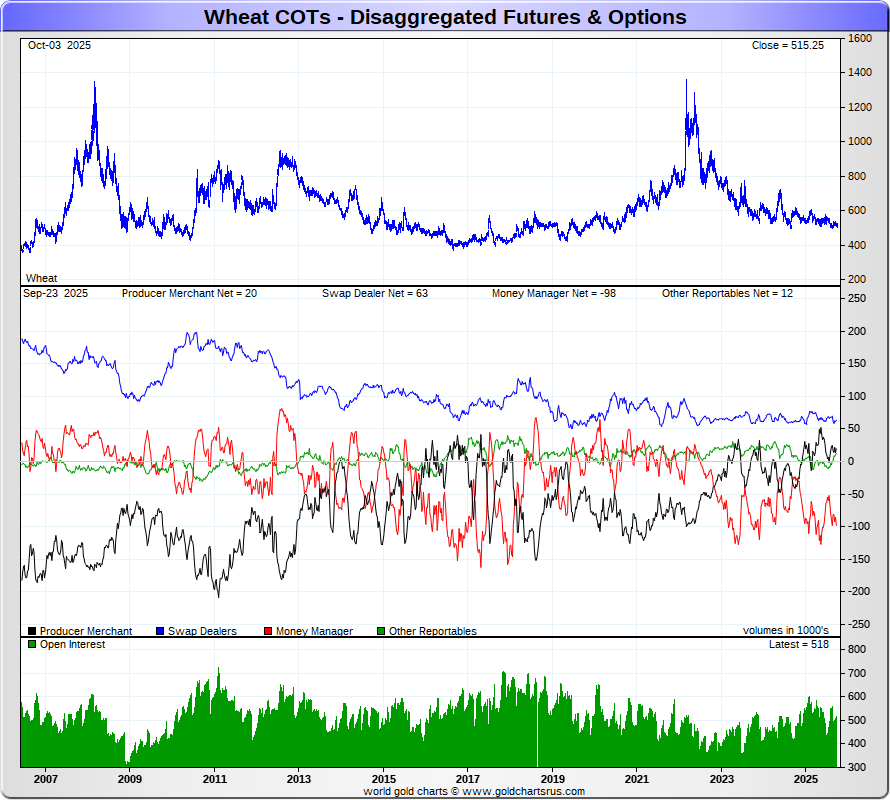Click the 'Money Manager' legend label

tap(314, 631)
